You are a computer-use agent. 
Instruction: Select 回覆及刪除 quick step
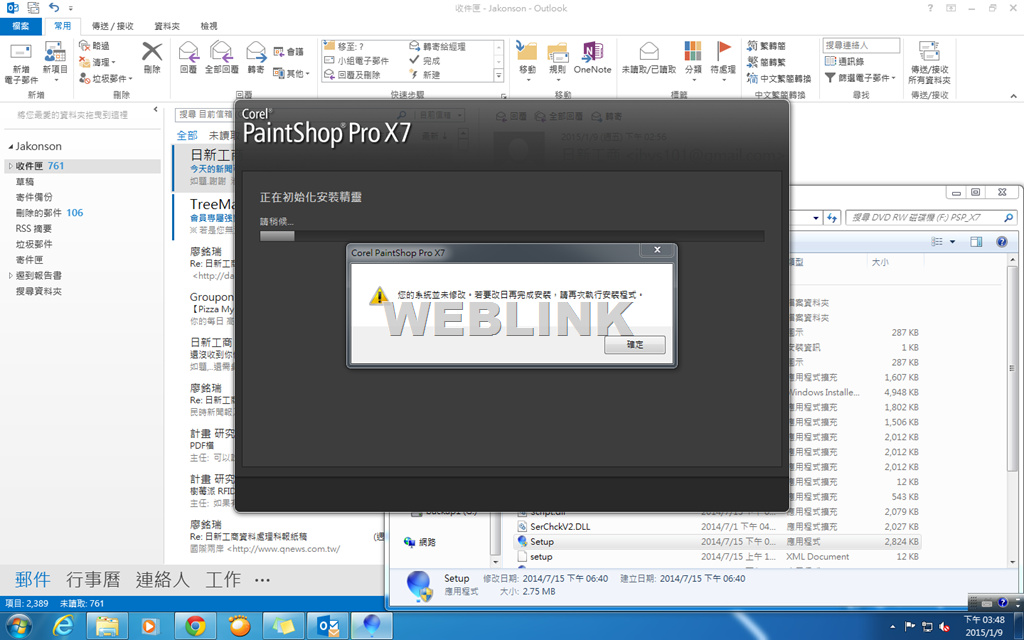[x=353, y=75]
